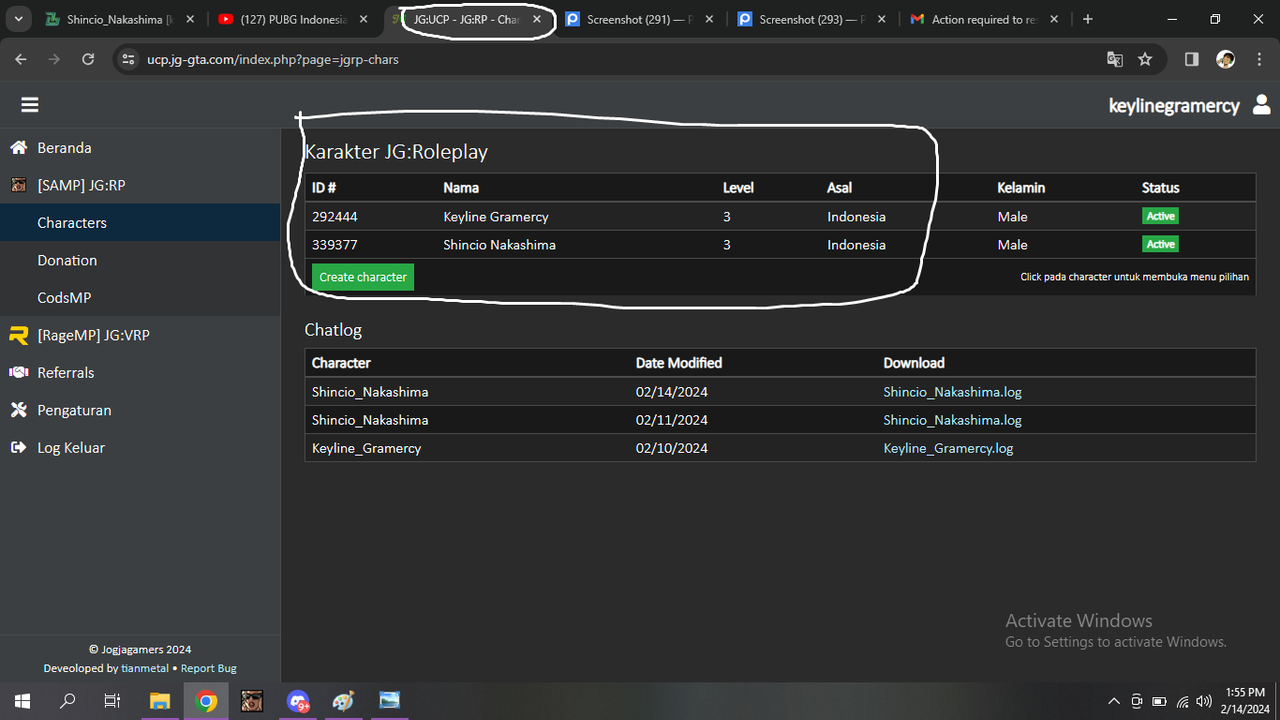1280x720 pixels.
Task: Click the user profile icon beside keylinegramercy
Action: 1261,105
